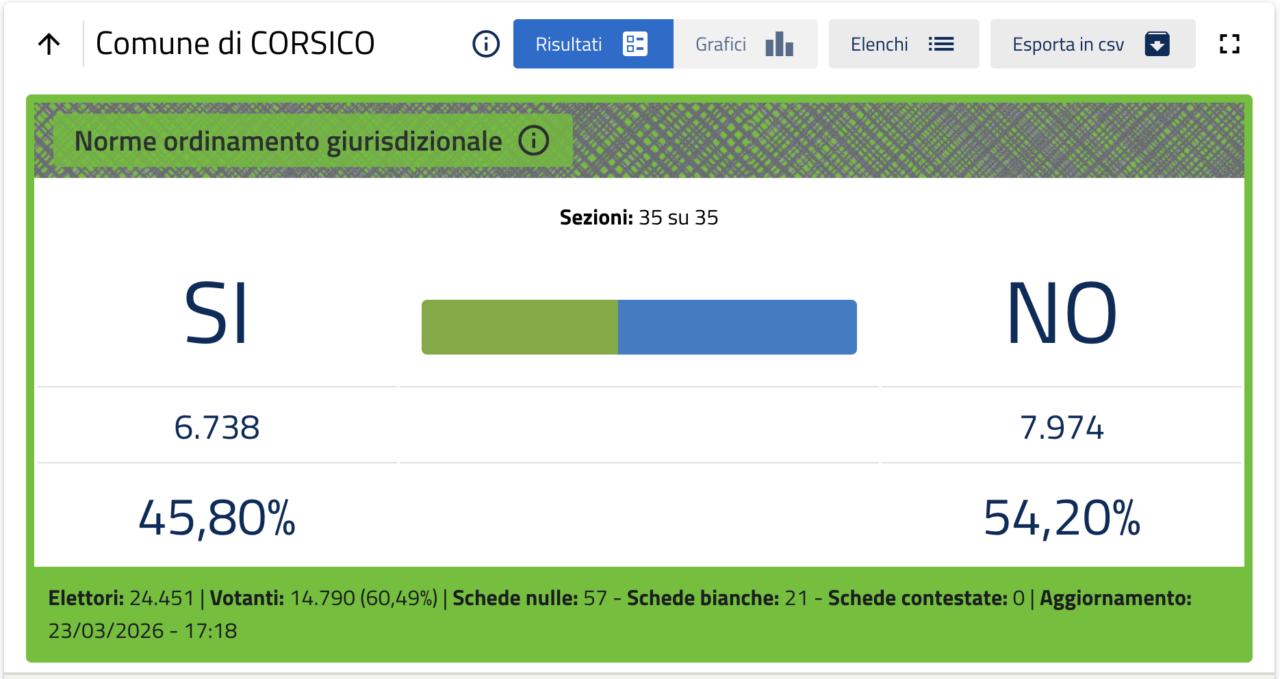Open info for Norme ordinamento giurisdizionale

coord(534,141)
